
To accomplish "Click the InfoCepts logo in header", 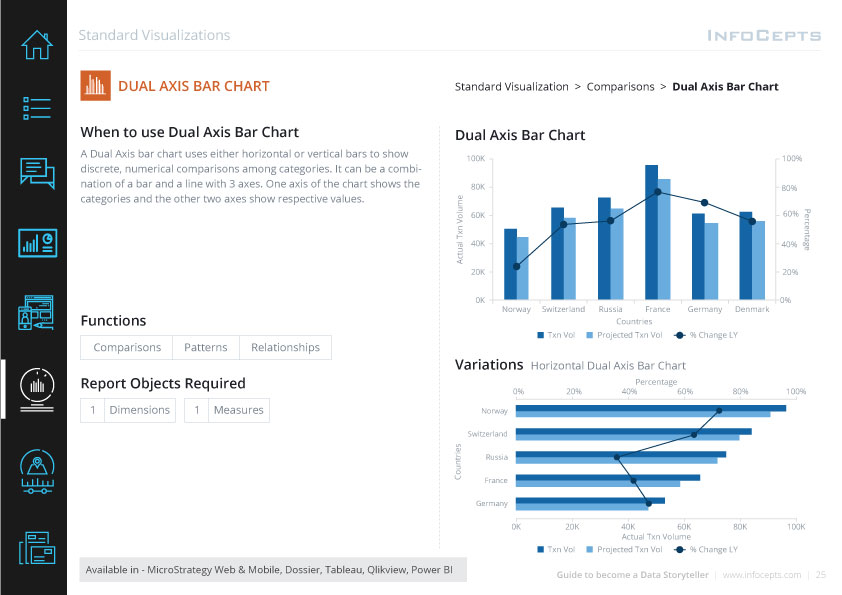I will point(764,36).
